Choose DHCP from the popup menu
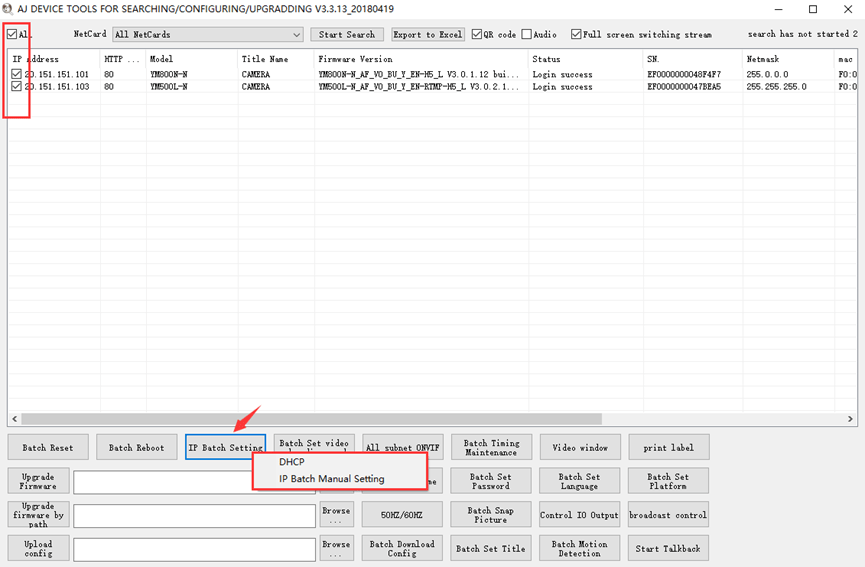Image resolution: width=865 pixels, height=567 pixels. pos(292,462)
